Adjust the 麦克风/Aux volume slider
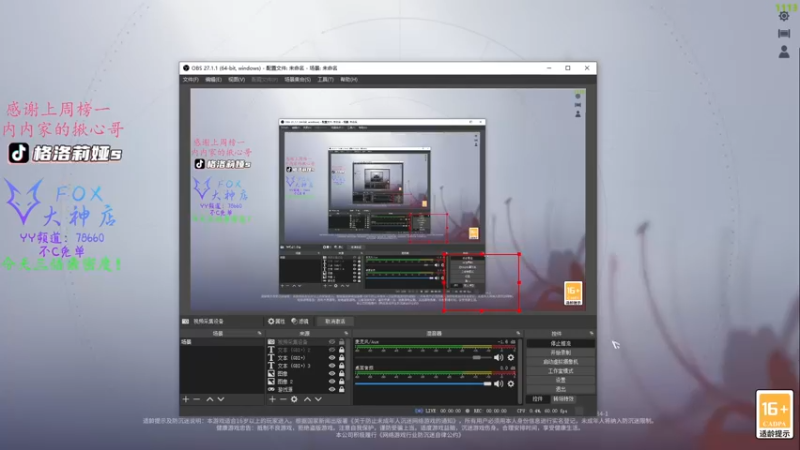Image resolution: width=800 pixels, height=450 pixels. click(x=424, y=358)
